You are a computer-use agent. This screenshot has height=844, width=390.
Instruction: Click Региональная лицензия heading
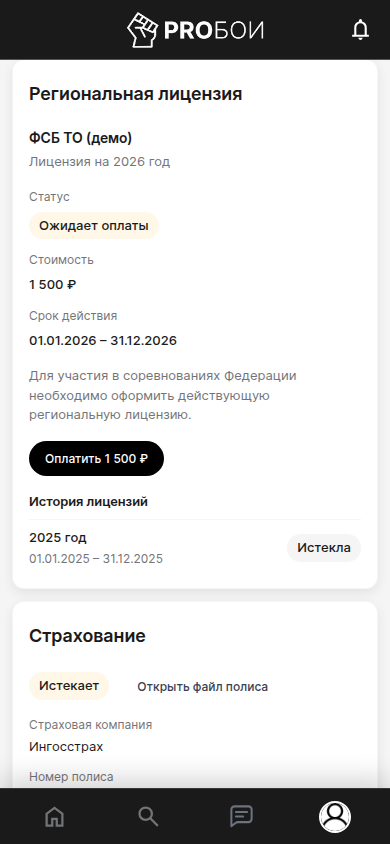[x=136, y=94]
